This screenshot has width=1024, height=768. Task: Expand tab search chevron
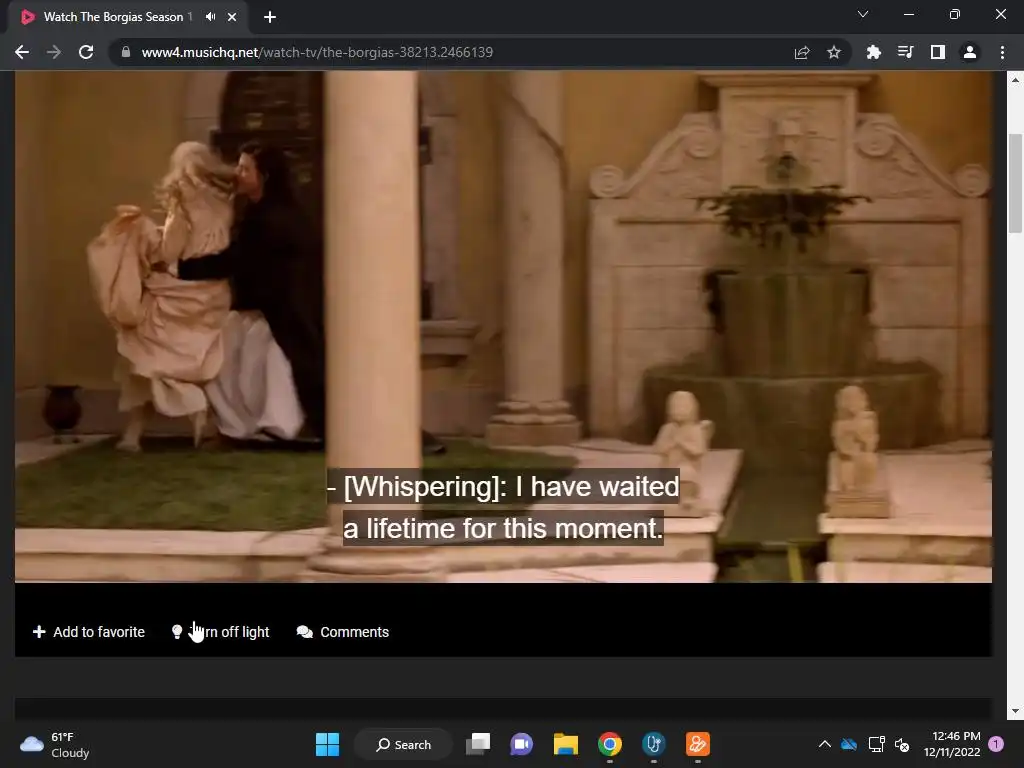863,14
